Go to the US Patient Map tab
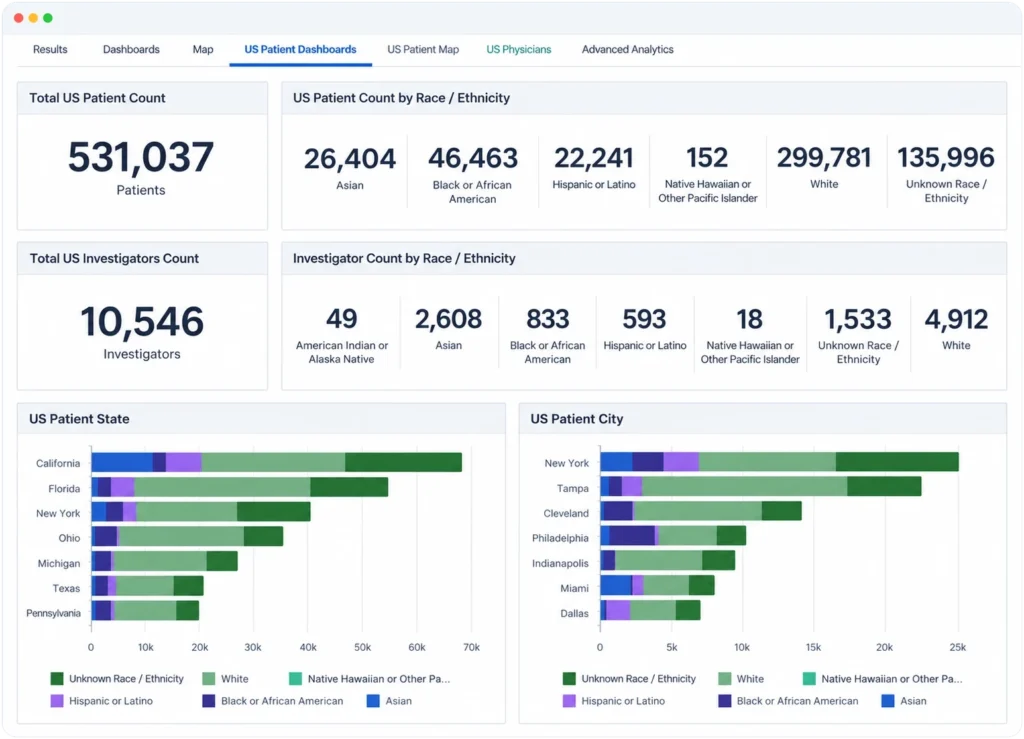1024x739 pixels. coord(423,50)
